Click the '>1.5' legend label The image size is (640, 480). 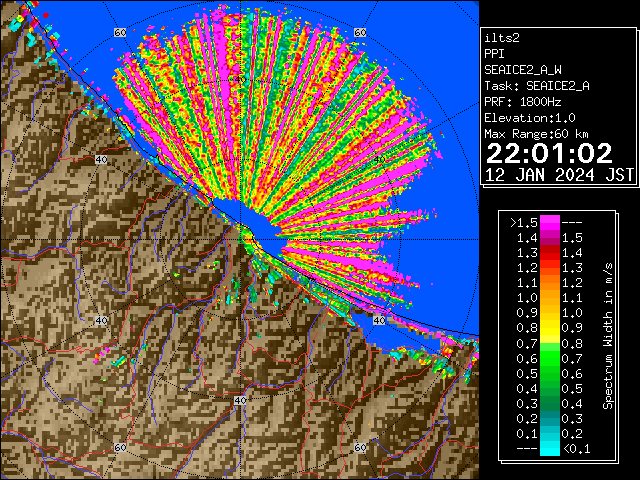tap(524, 223)
